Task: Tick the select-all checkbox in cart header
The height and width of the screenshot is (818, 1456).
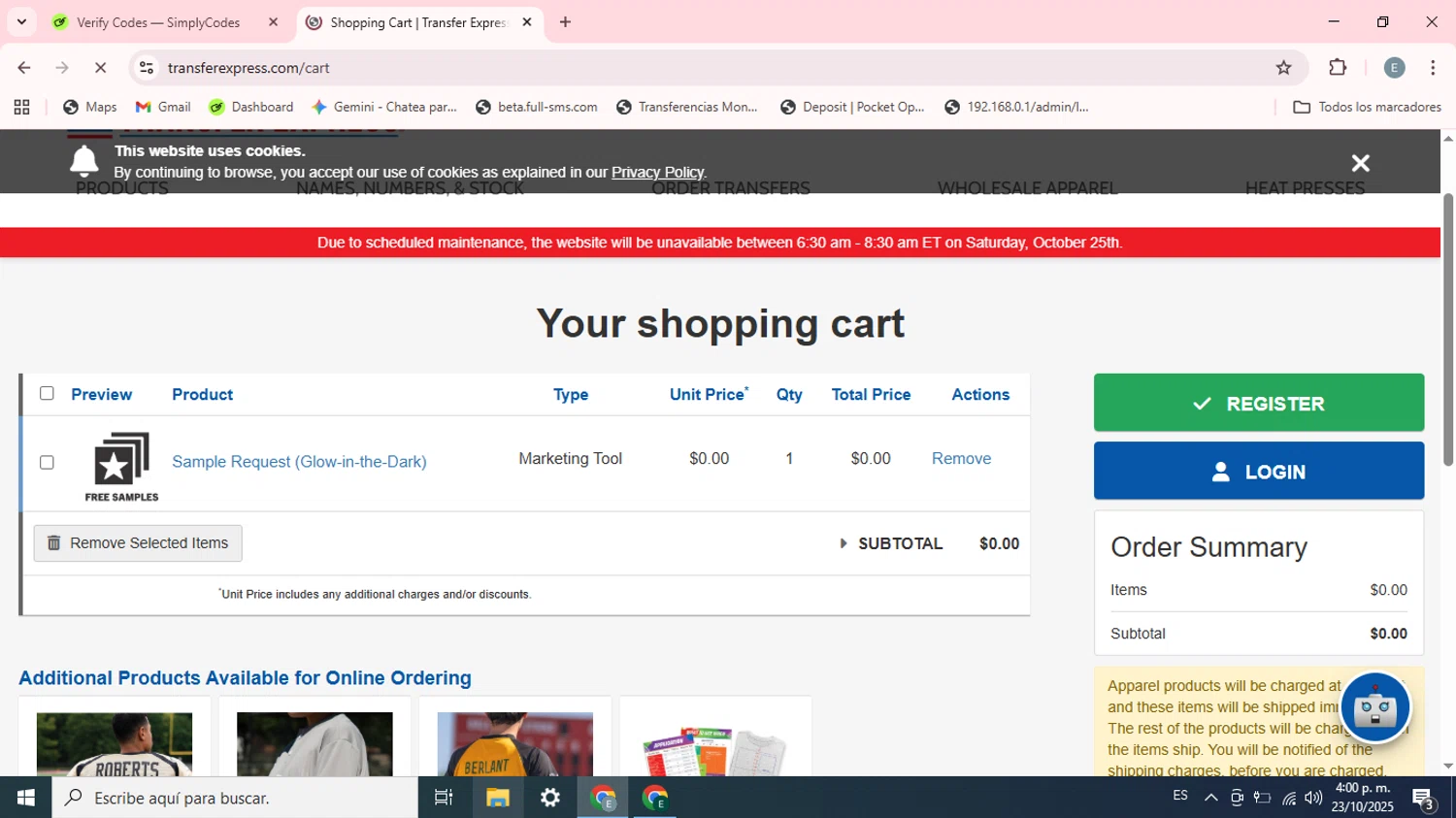Action: (47, 393)
